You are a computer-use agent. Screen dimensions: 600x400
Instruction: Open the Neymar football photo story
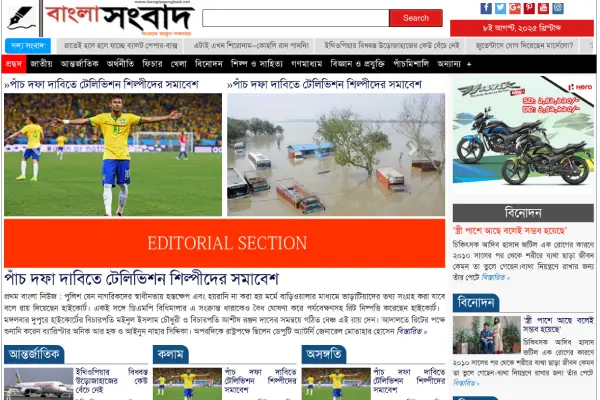click(x=113, y=155)
